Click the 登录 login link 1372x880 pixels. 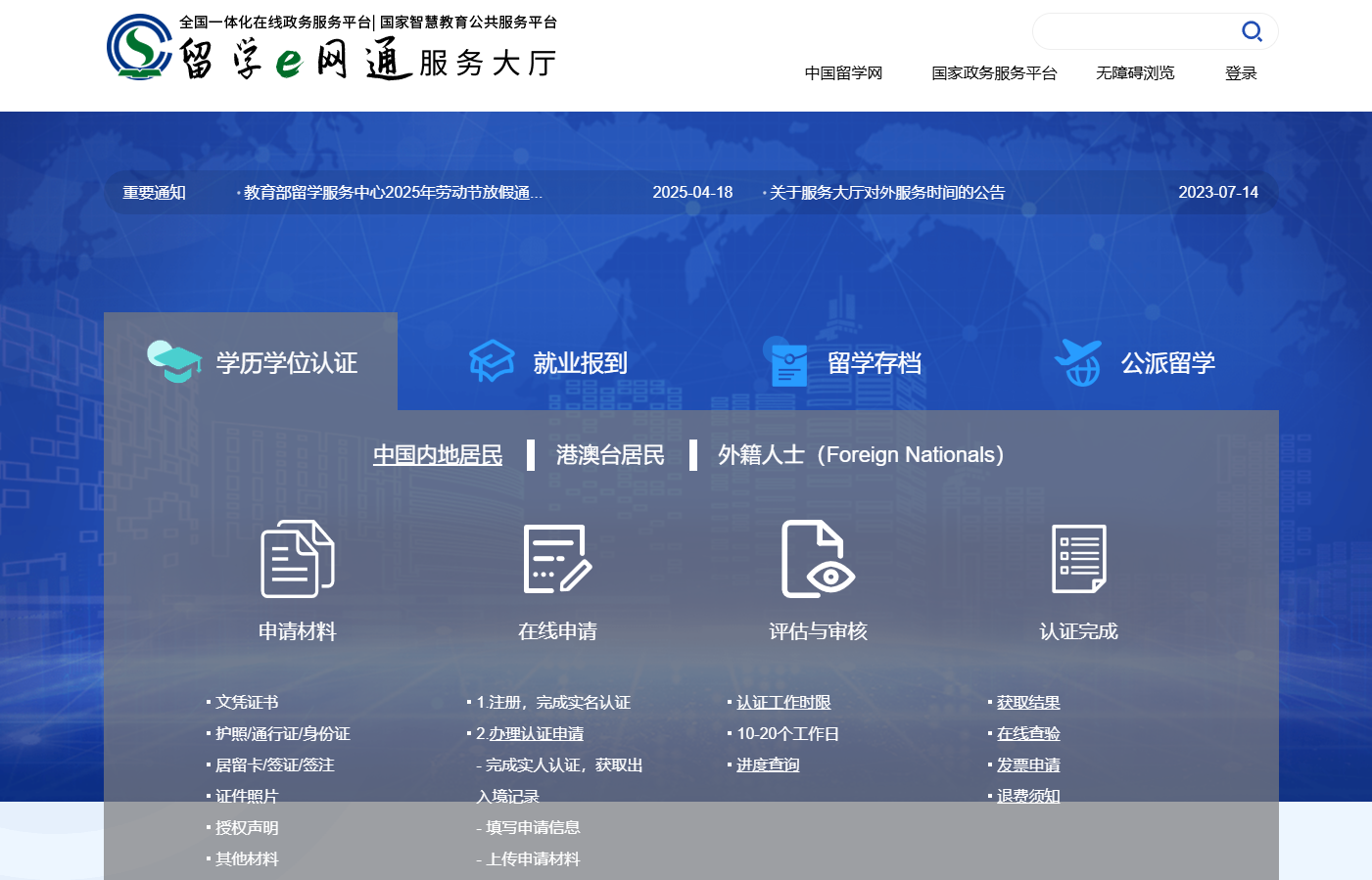point(1241,73)
